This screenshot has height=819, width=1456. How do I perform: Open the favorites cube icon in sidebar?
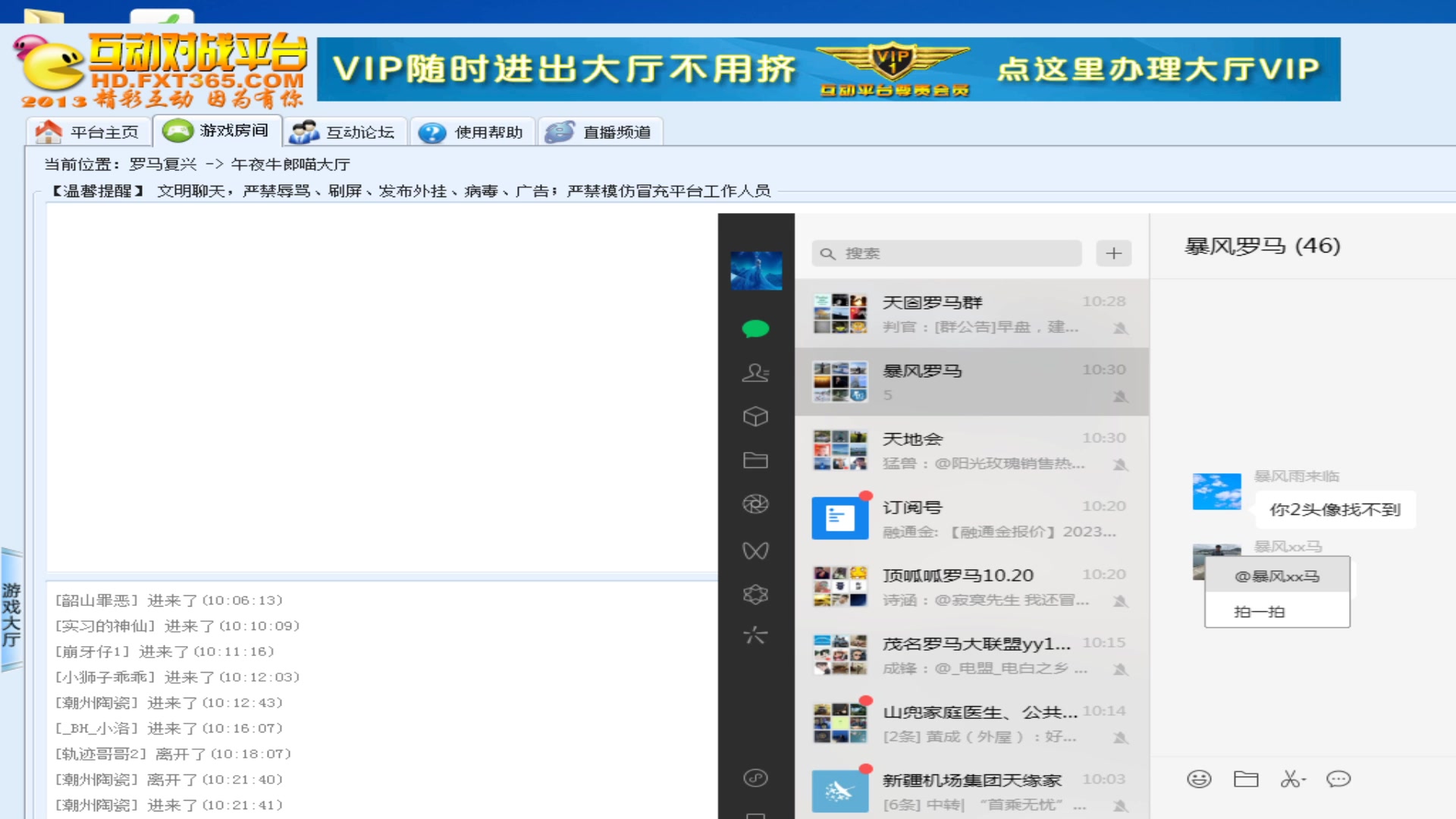(755, 416)
